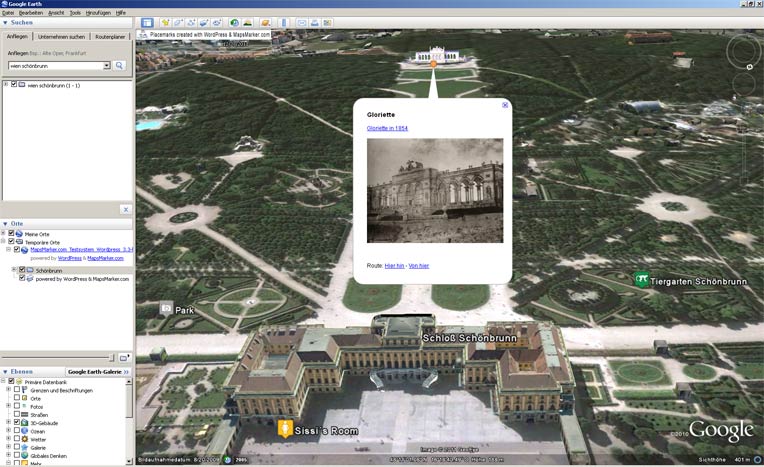764x467 pixels.
Task: Click the search magnifier button
Action: (119, 65)
